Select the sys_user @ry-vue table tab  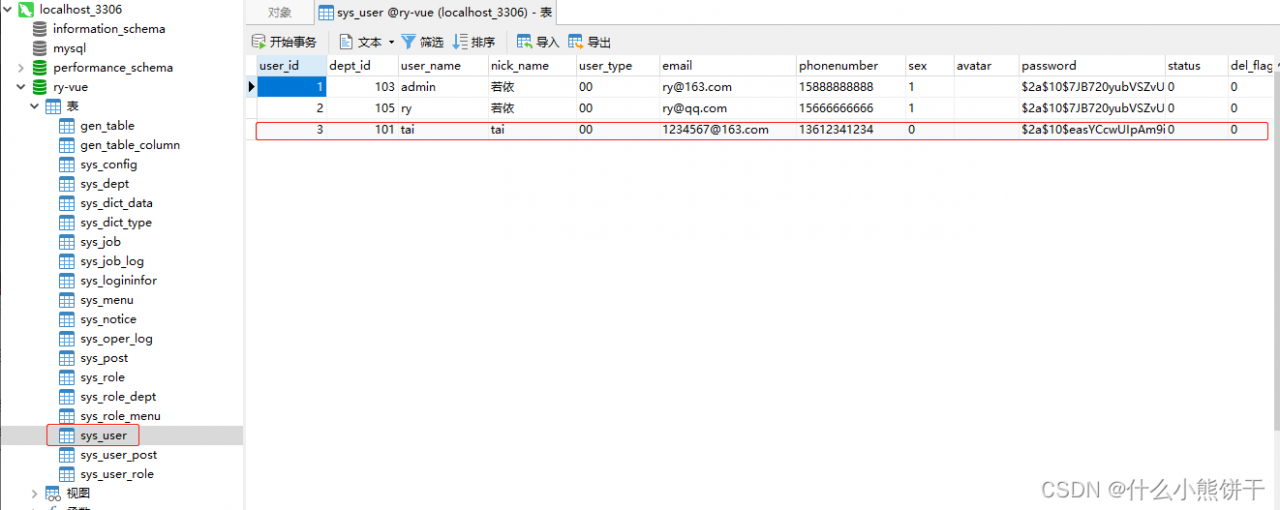(435, 13)
